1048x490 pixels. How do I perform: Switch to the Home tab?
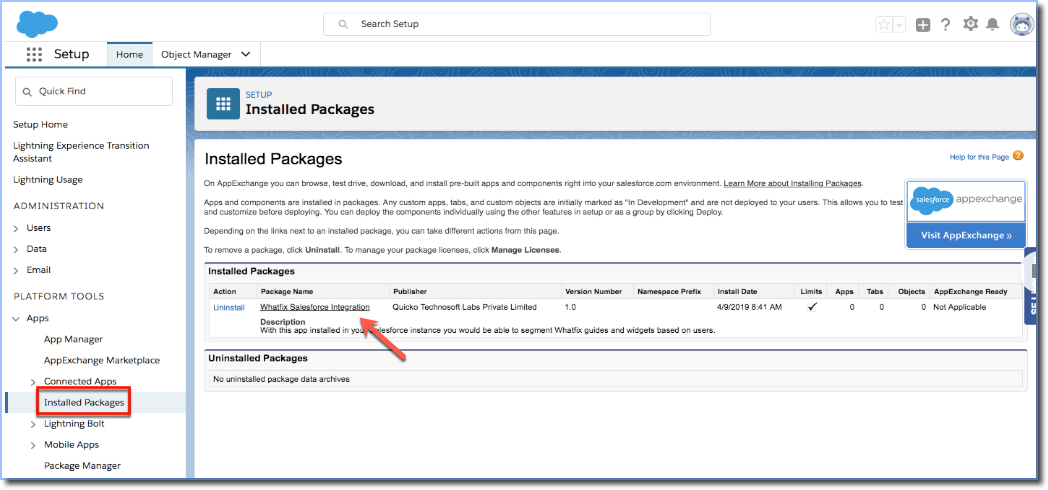click(x=130, y=55)
